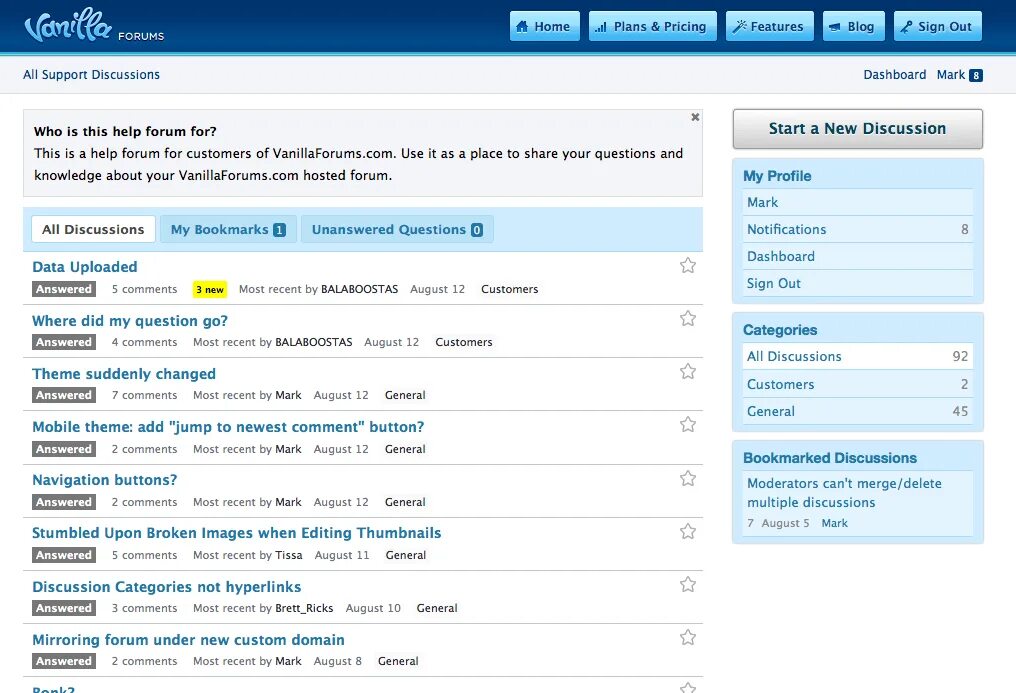The height and width of the screenshot is (693, 1016).
Task: Click 'August 10' date in Discussion Categories row
Action: tap(373, 608)
